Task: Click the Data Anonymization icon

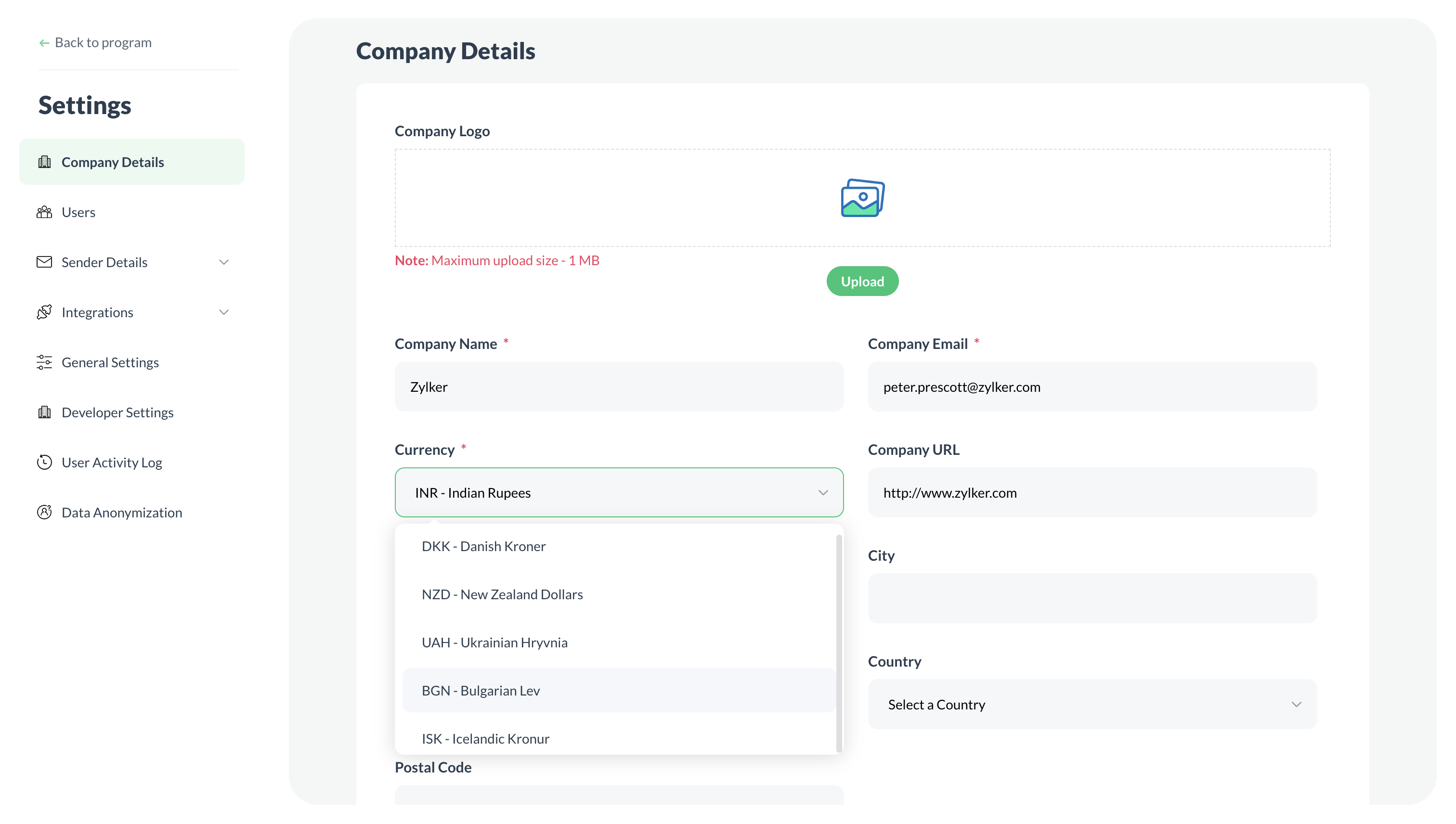Action: [45, 512]
